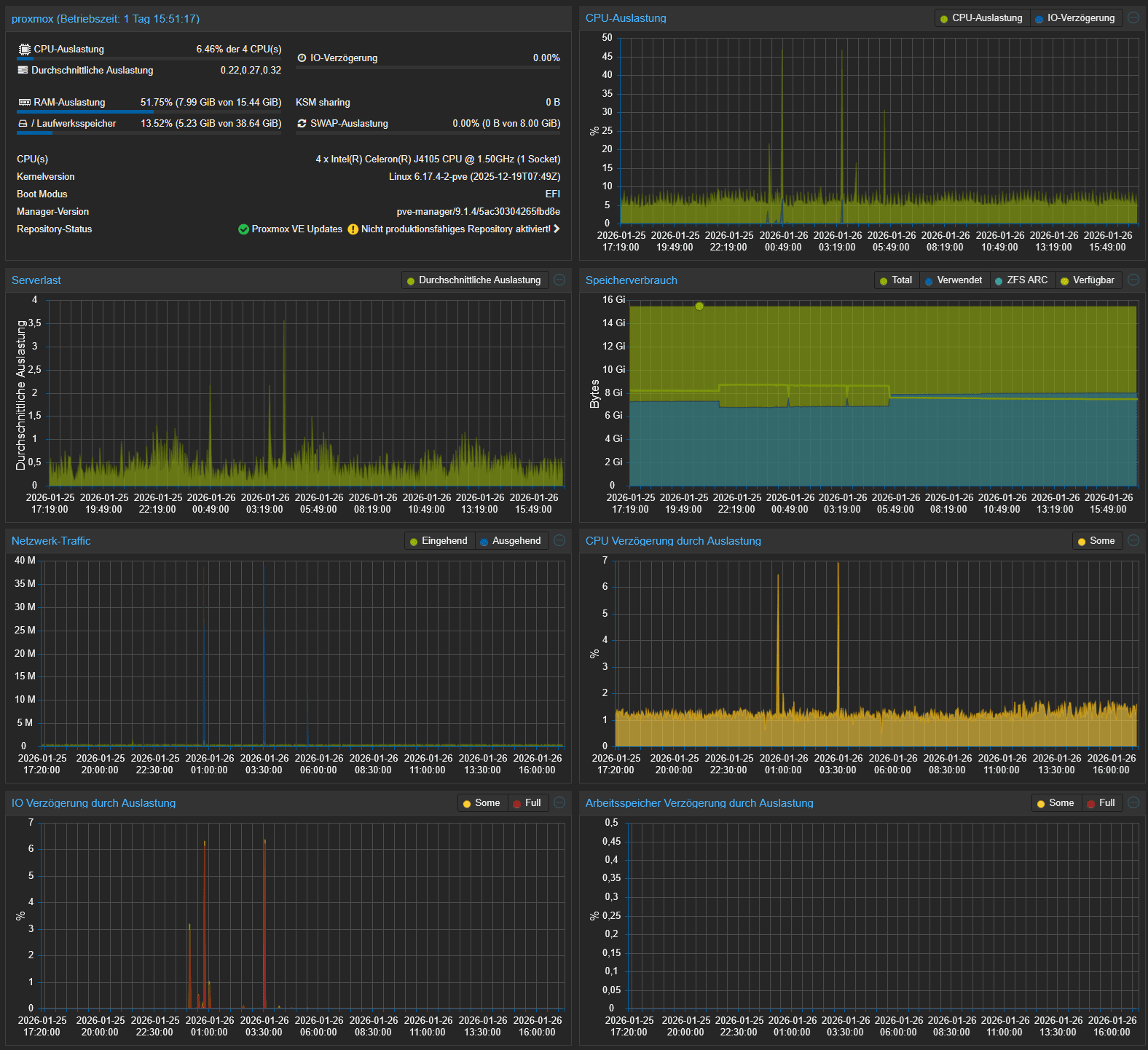The image size is (1148, 1050).
Task: Click the refresh icon beside SWAP-Auslastung
Action: [x=302, y=124]
